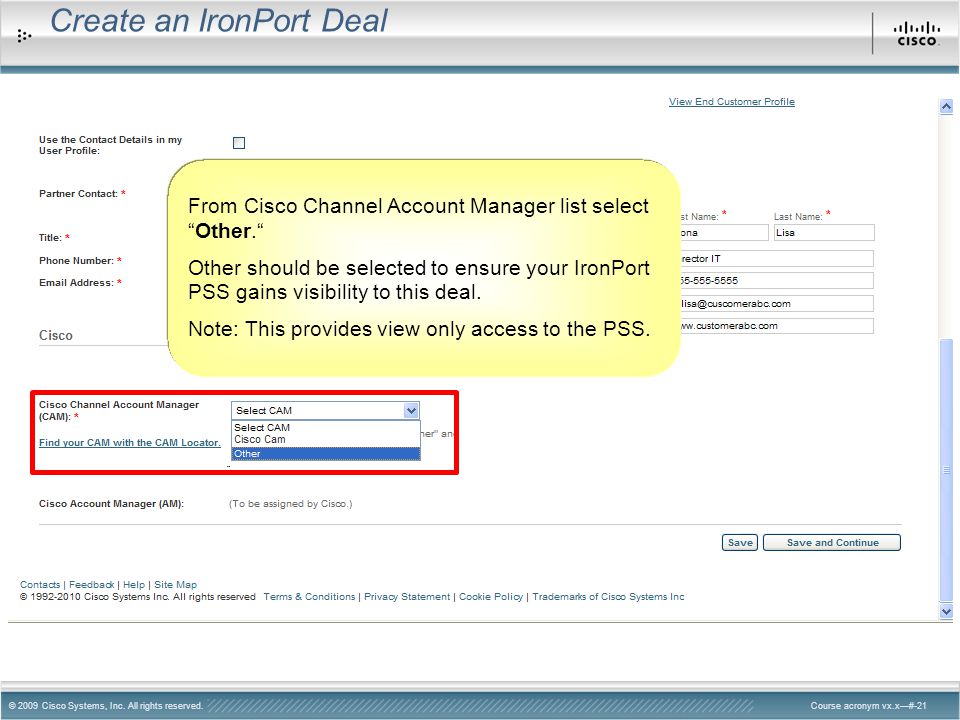
Task: Click the Cisco logo in the header
Action: (x=917, y=34)
